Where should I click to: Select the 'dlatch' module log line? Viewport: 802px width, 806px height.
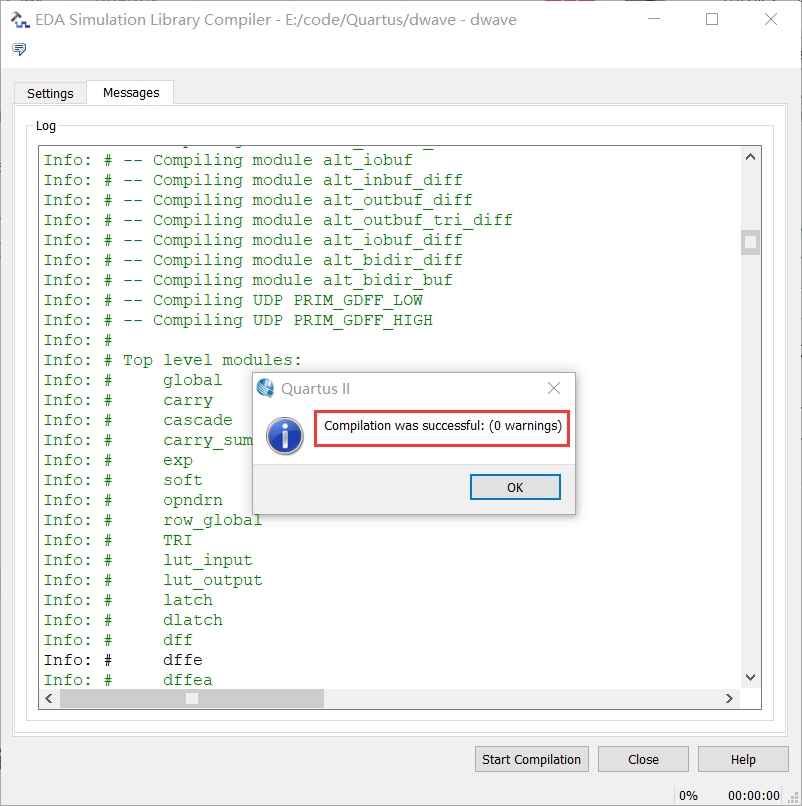(133, 621)
